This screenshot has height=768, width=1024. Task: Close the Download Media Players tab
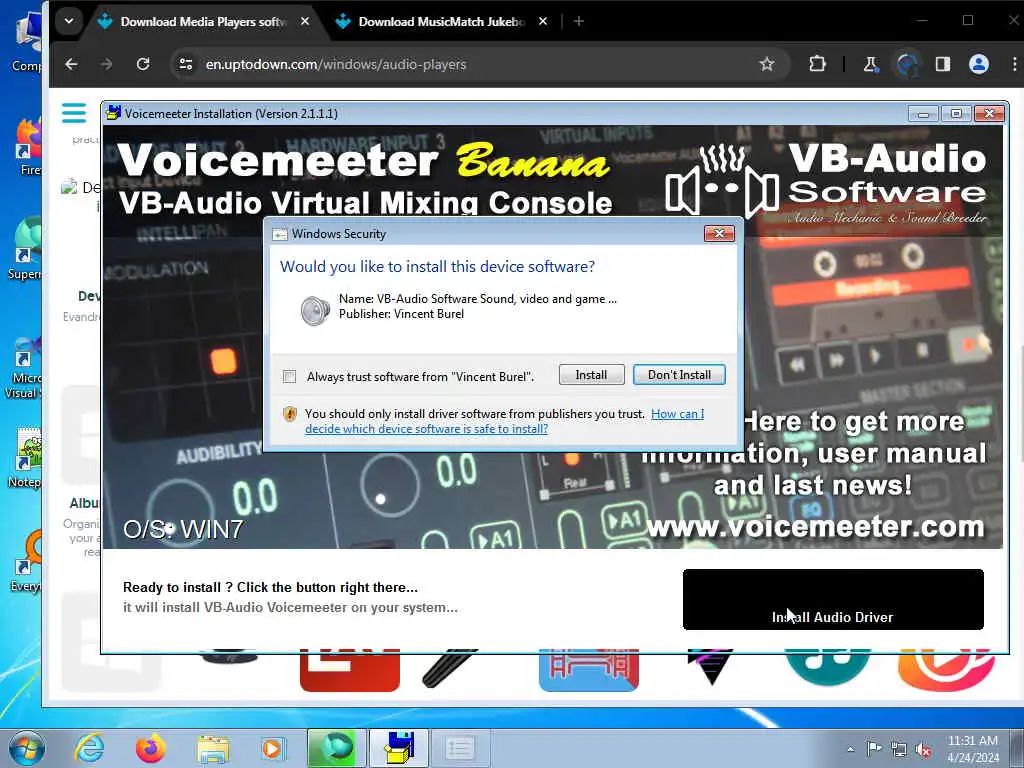[x=305, y=22]
